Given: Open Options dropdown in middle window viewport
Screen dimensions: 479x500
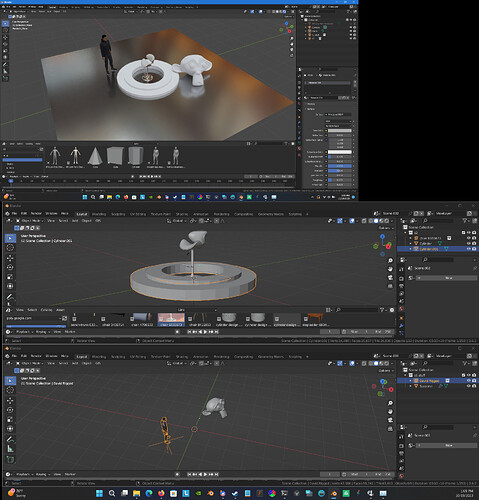Looking at the screenshot, I should (x=385, y=228).
